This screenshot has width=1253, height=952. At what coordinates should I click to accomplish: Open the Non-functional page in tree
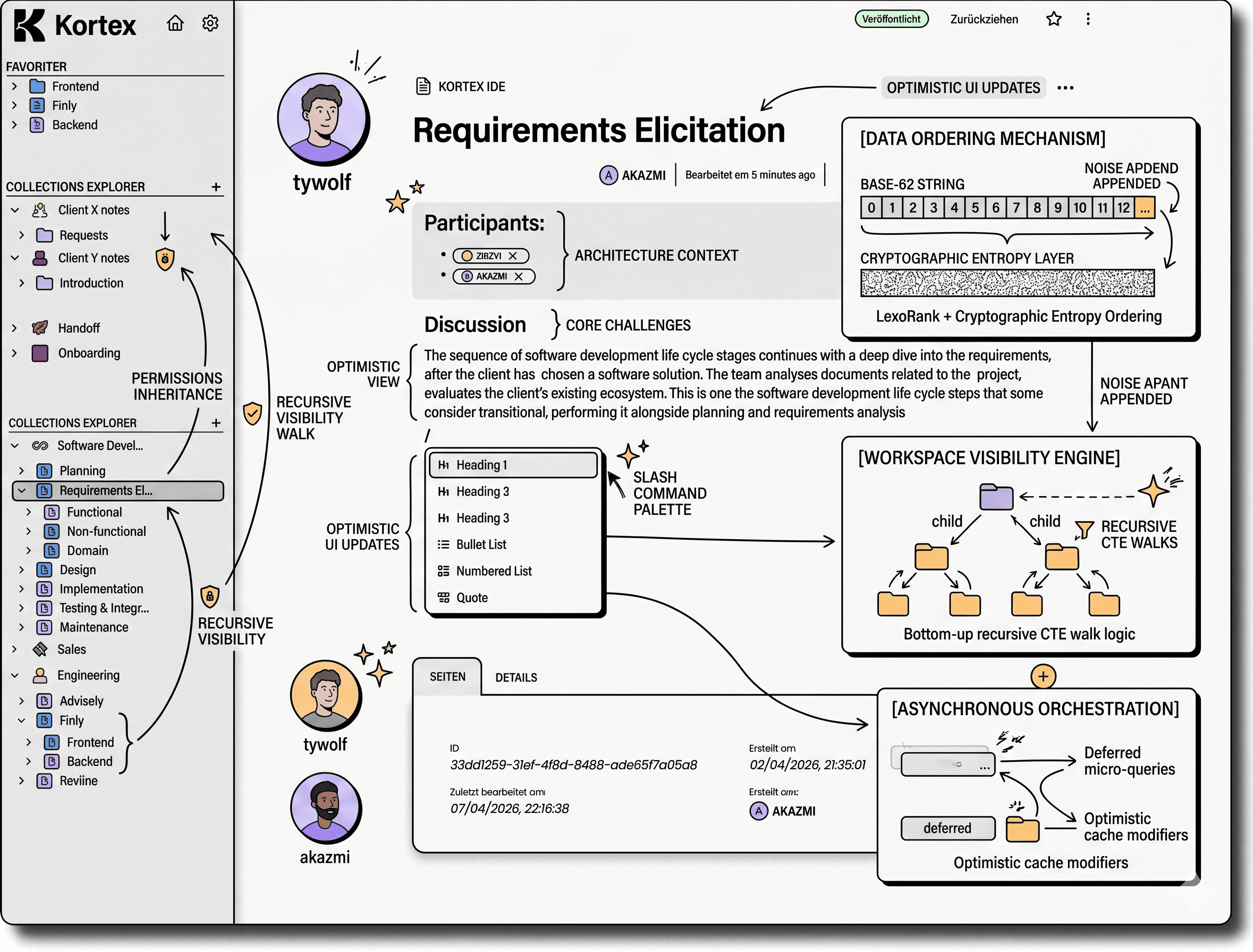(x=106, y=532)
